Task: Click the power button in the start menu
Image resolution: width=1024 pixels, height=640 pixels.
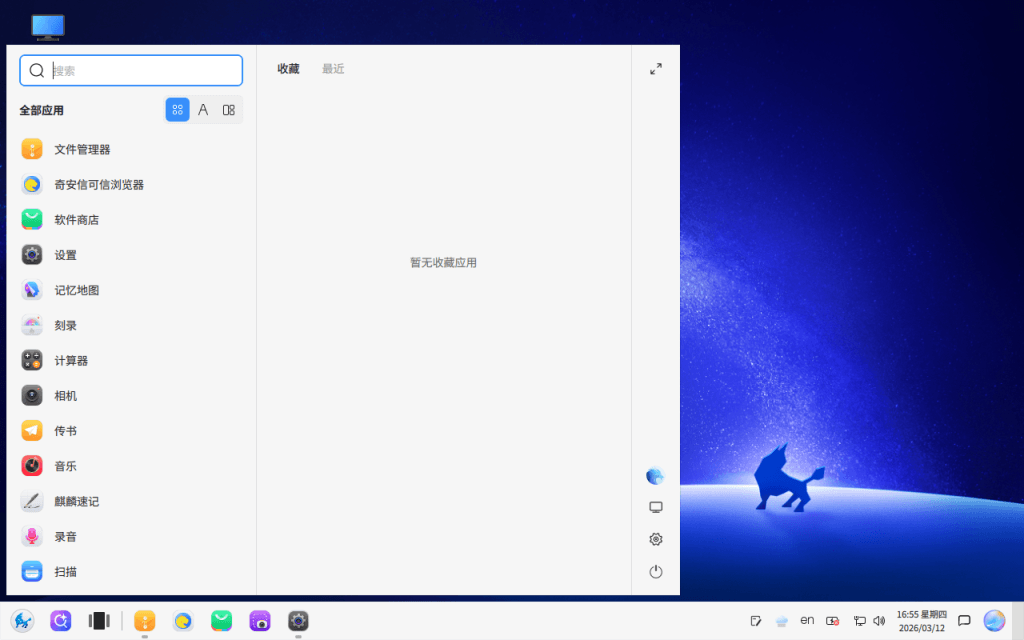Action: (x=656, y=572)
